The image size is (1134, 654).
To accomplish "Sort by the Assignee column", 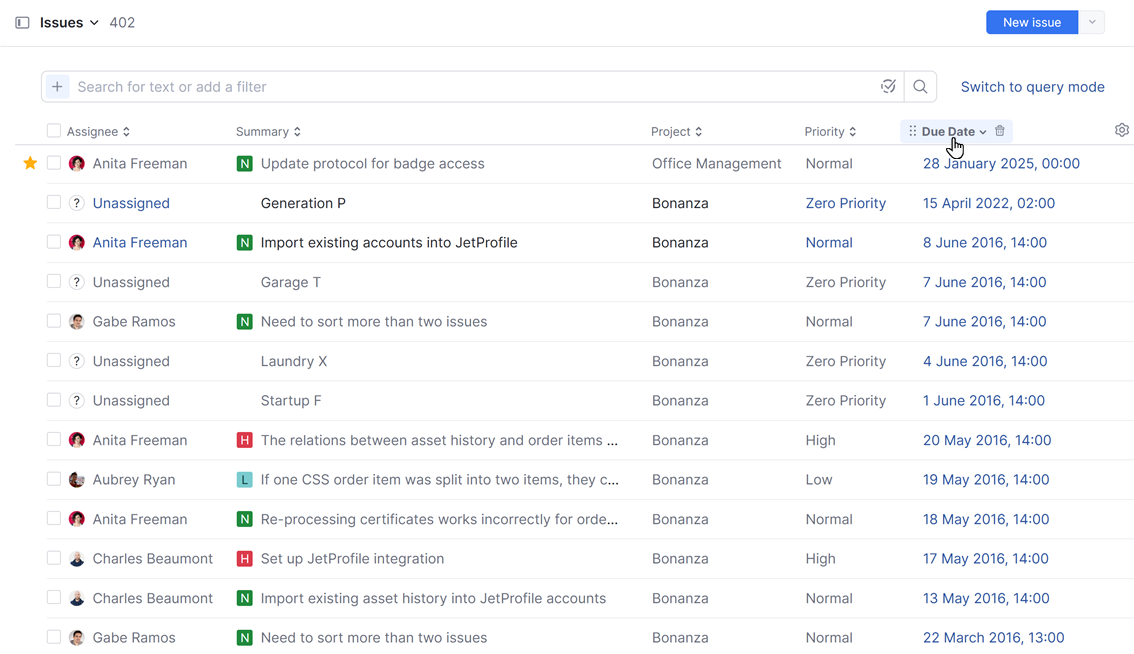I will (98, 132).
